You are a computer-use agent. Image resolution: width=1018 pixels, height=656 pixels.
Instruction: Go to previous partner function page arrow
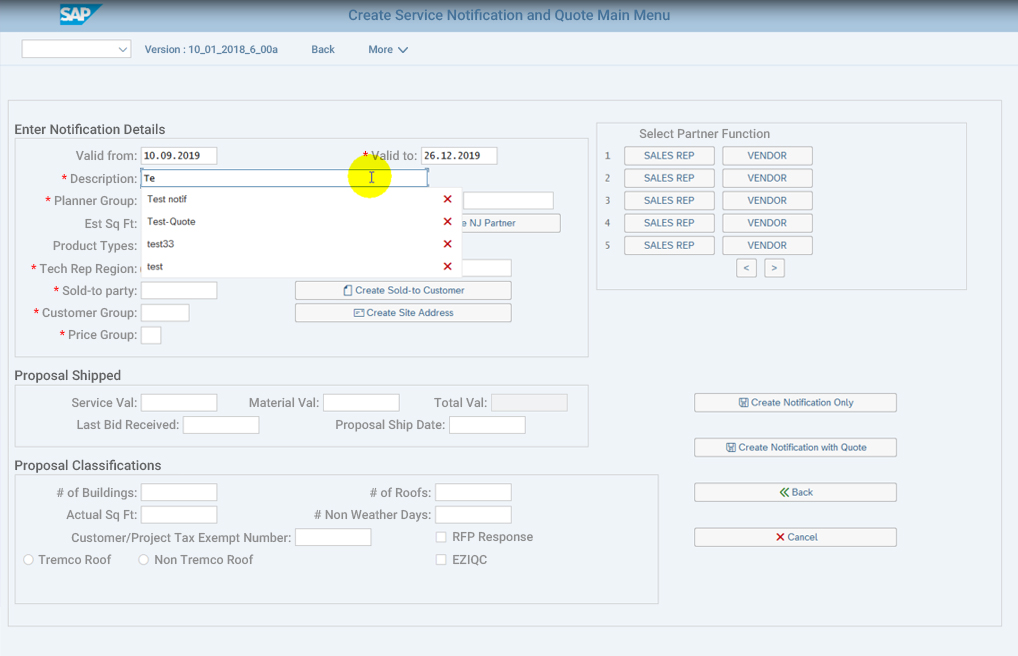(746, 268)
